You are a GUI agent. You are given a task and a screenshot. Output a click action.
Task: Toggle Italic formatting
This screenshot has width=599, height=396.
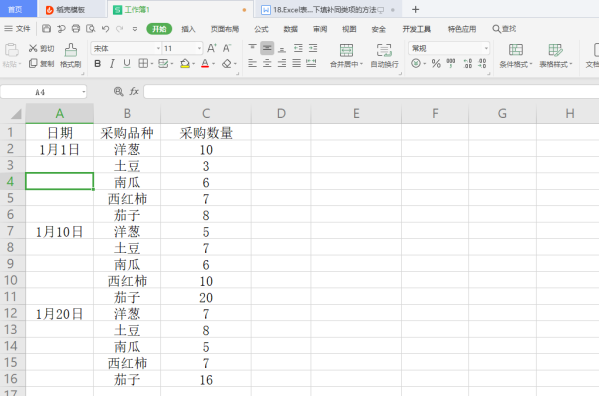[112, 63]
